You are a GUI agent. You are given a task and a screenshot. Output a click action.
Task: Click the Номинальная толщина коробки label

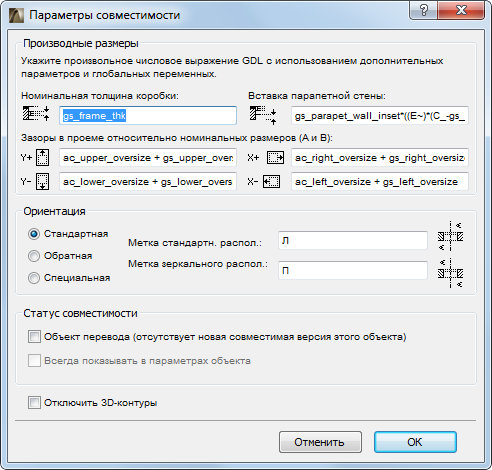coord(100,96)
